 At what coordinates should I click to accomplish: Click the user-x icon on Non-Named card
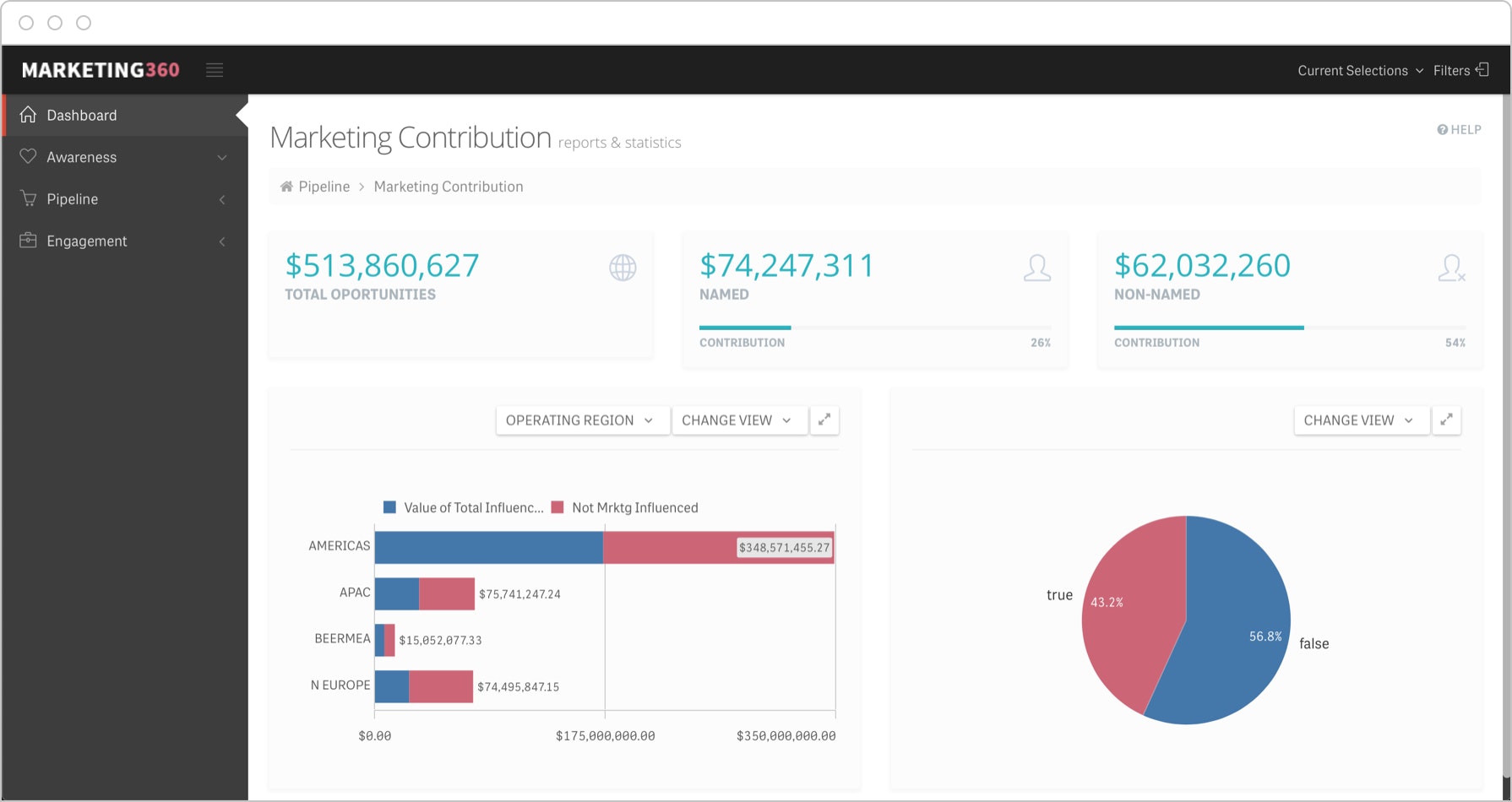click(1451, 268)
